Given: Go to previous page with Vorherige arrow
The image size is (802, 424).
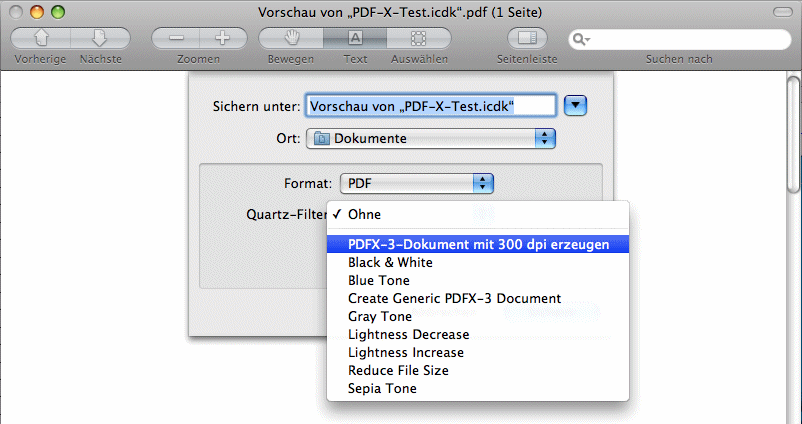Looking at the screenshot, I should [x=41, y=38].
